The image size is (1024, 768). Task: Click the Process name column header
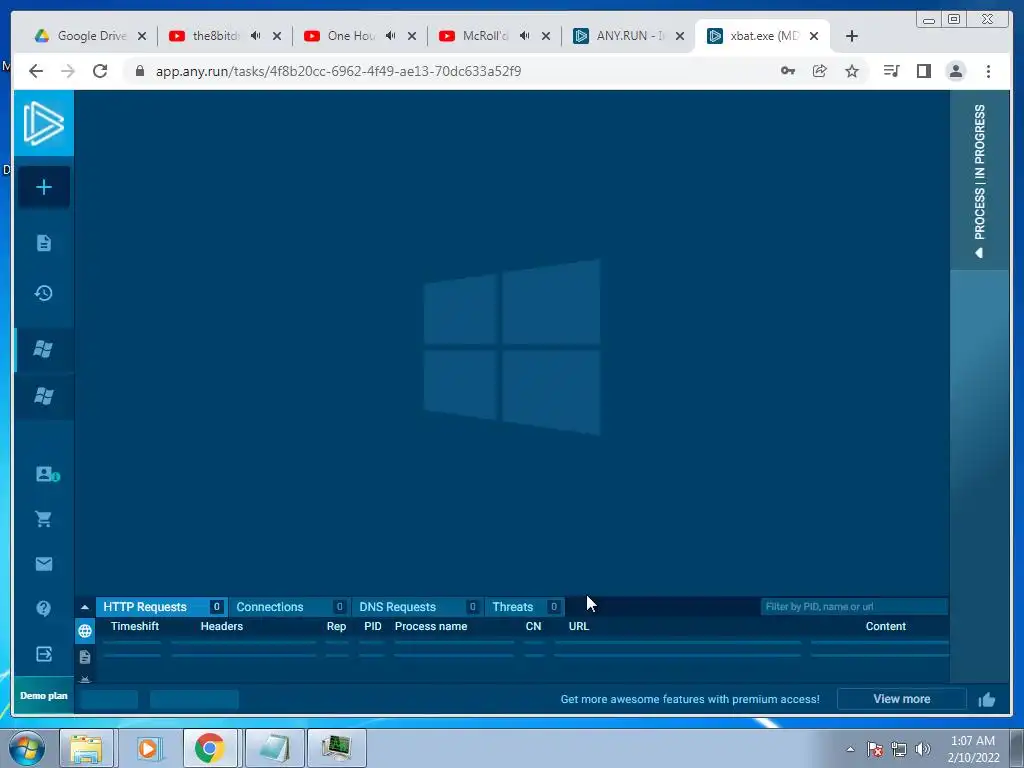pos(431,626)
